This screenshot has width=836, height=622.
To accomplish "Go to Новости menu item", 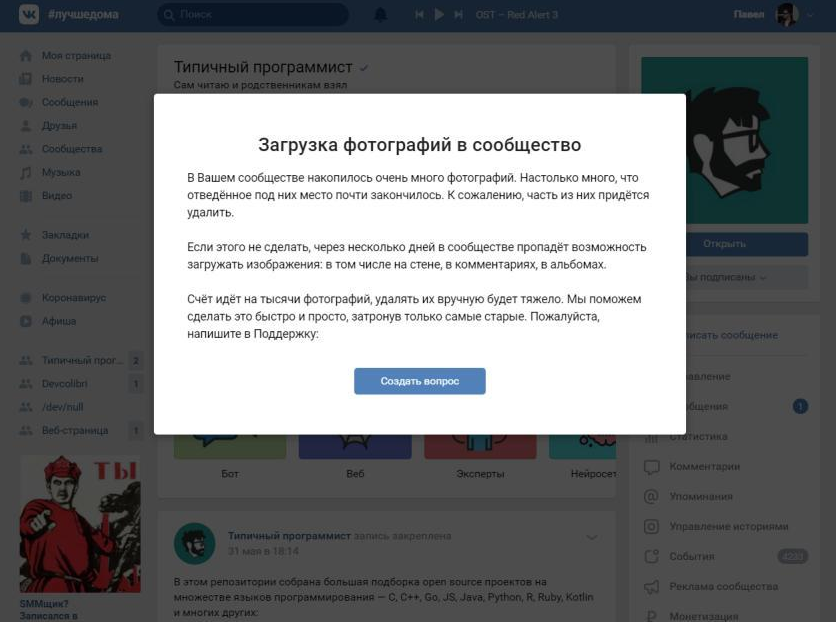I will [62, 79].
